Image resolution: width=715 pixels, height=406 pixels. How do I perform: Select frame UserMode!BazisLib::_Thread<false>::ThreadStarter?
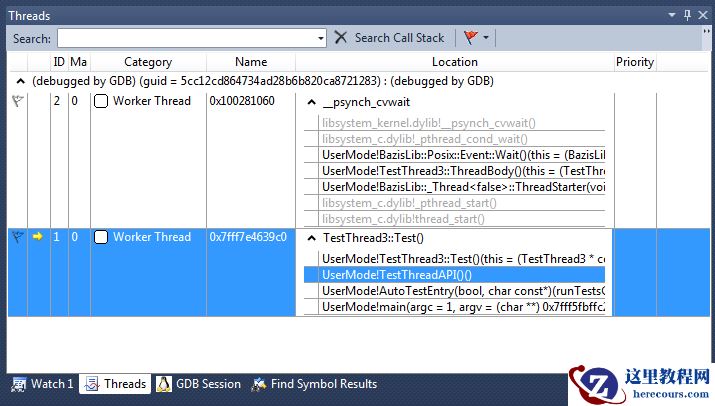[455, 187]
